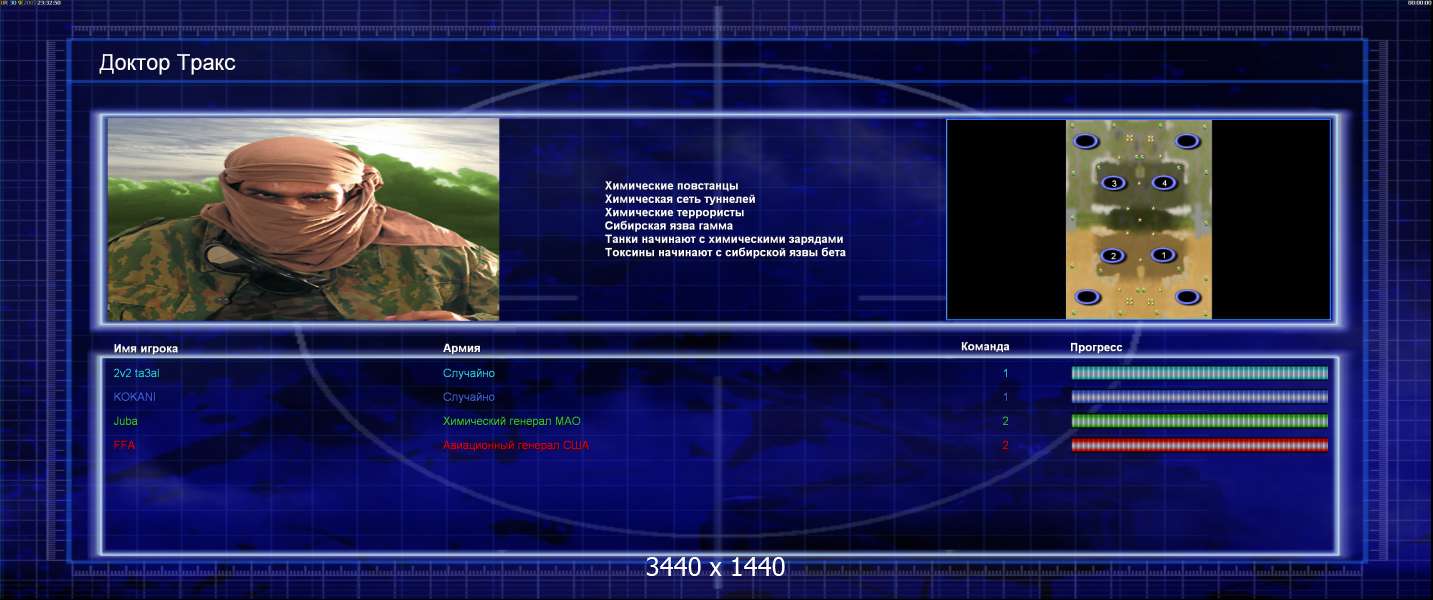This screenshot has height=600, width=1433.
Task: Click the 'Химические повстанцы' bonus line
Action: pos(672,186)
